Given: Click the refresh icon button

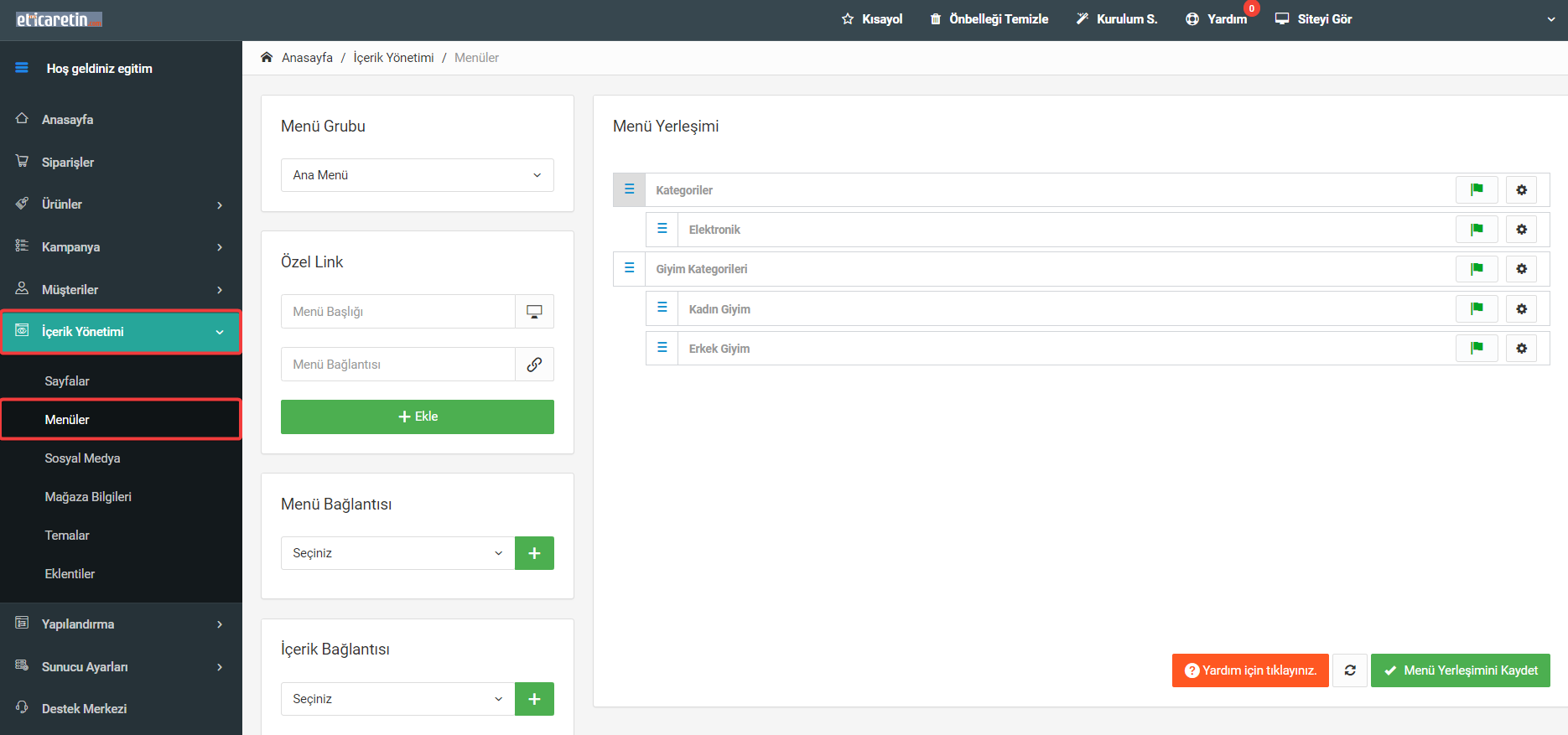Looking at the screenshot, I should click(1350, 670).
